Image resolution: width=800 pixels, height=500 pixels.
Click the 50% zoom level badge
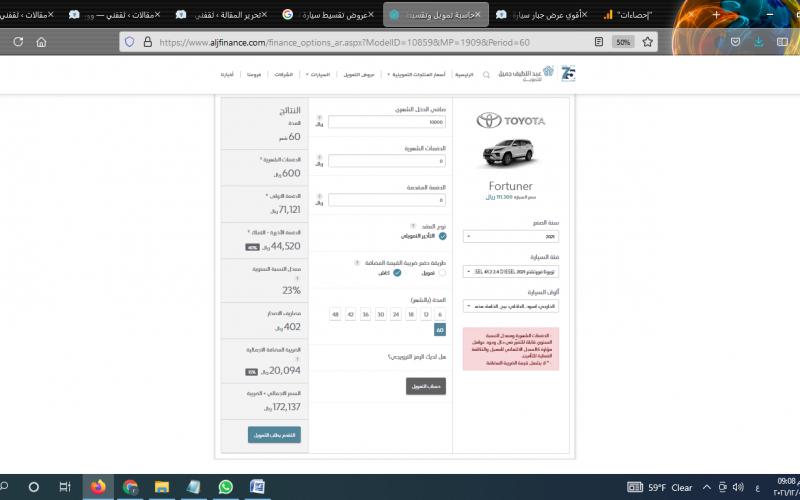(x=623, y=42)
